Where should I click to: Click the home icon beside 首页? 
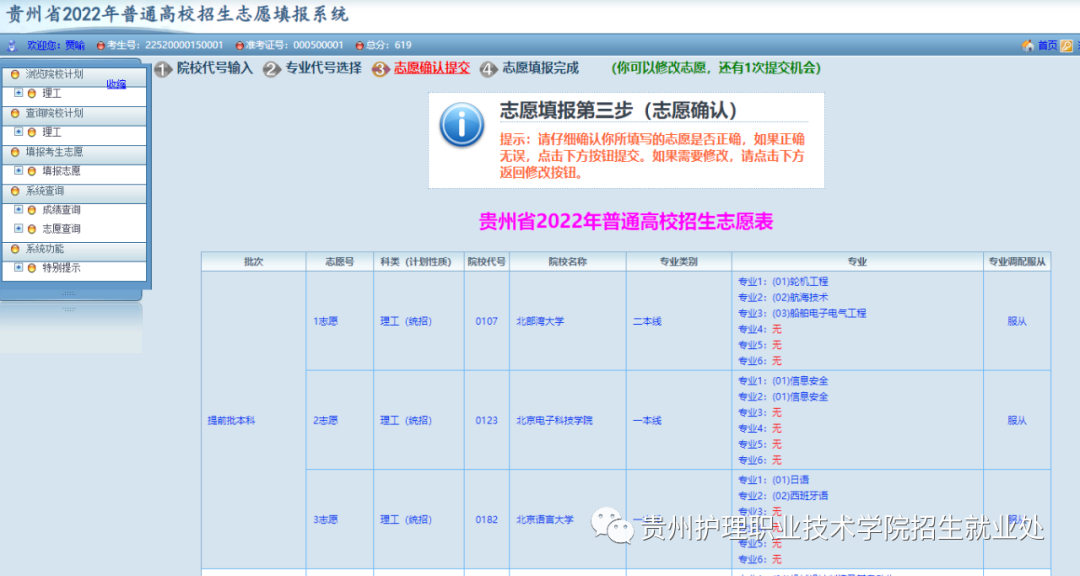pos(1028,45)
